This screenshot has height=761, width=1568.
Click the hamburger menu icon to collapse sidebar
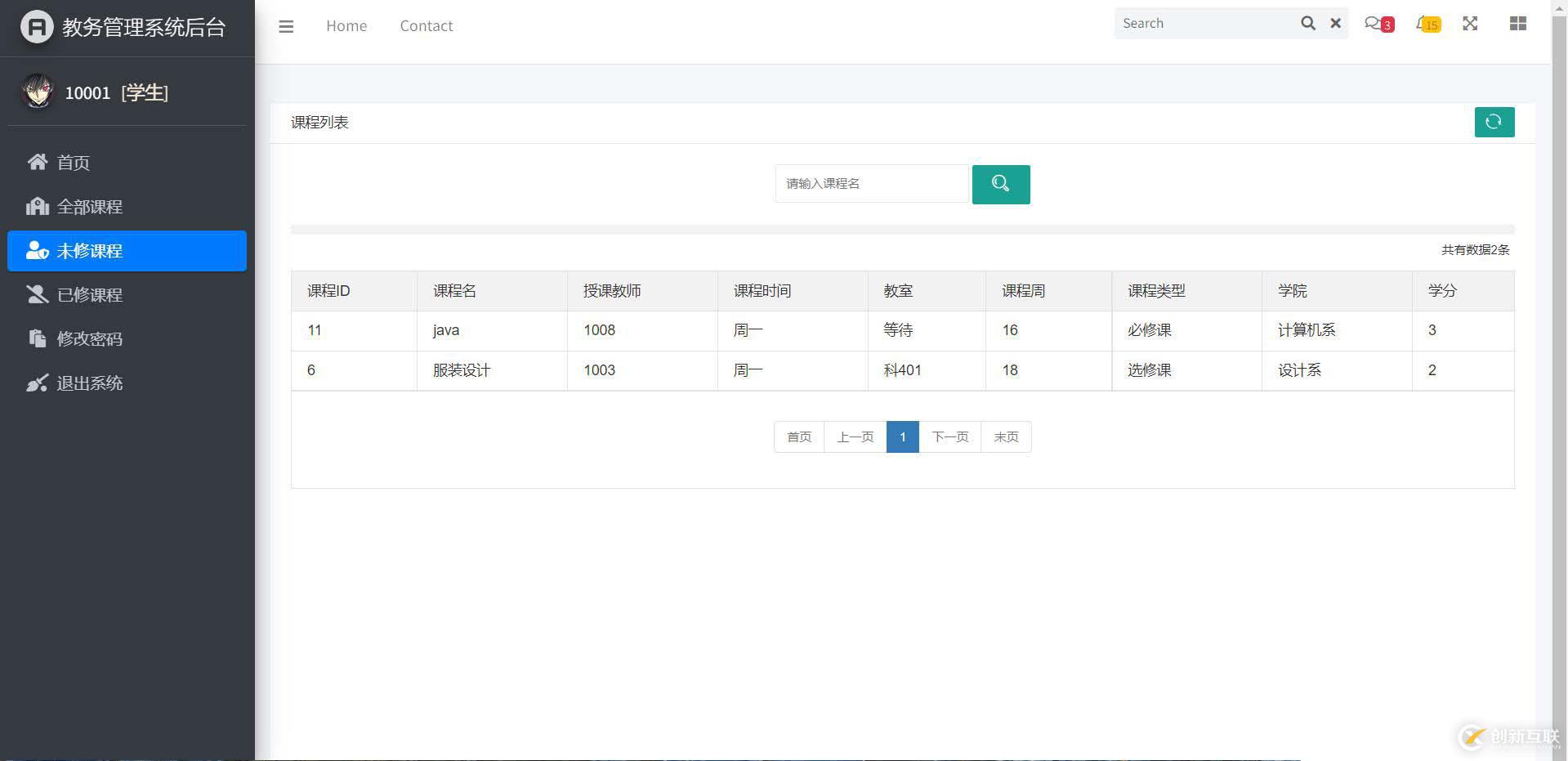point(286,26)
